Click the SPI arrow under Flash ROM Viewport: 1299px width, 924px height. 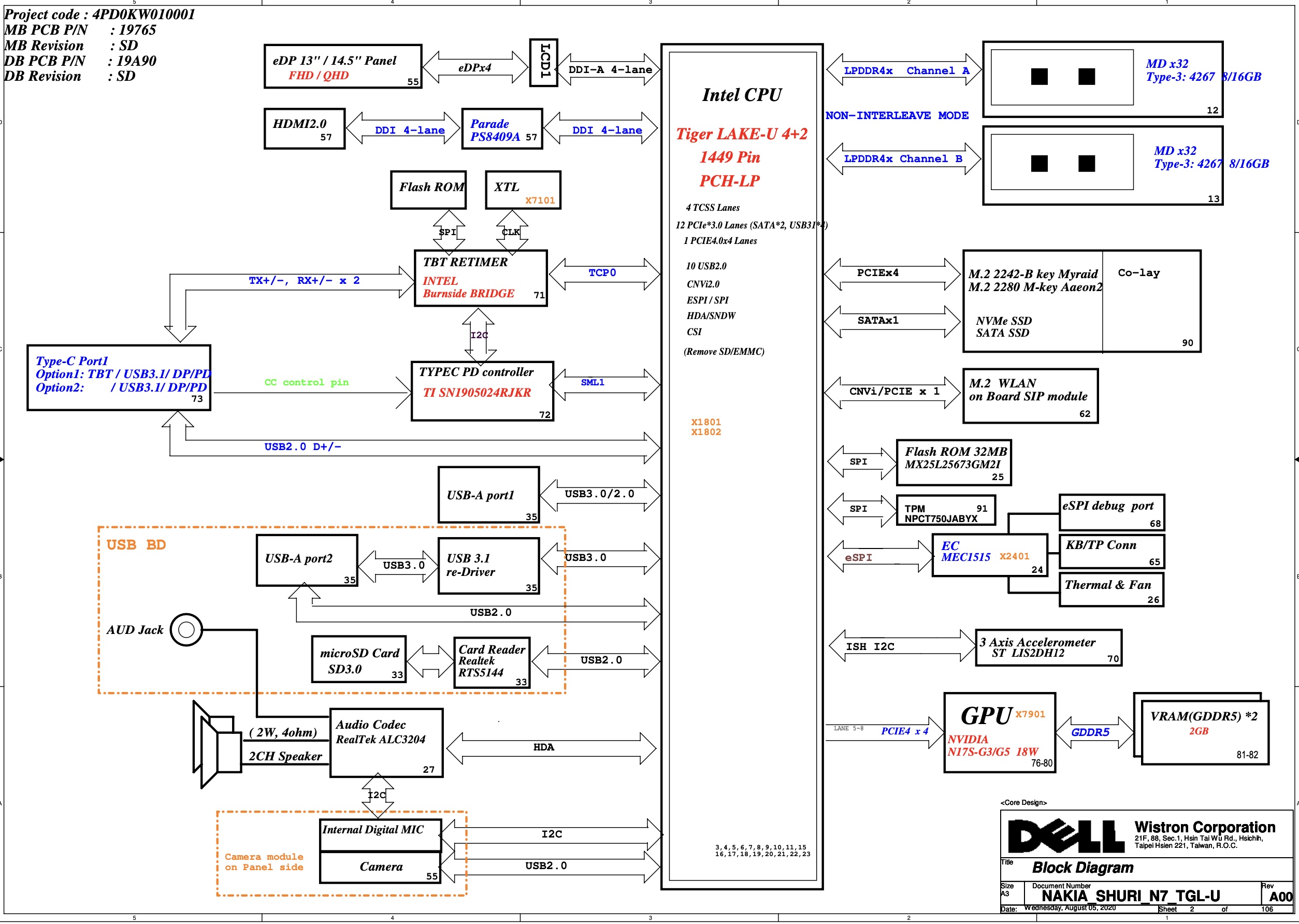coord(449,232)
